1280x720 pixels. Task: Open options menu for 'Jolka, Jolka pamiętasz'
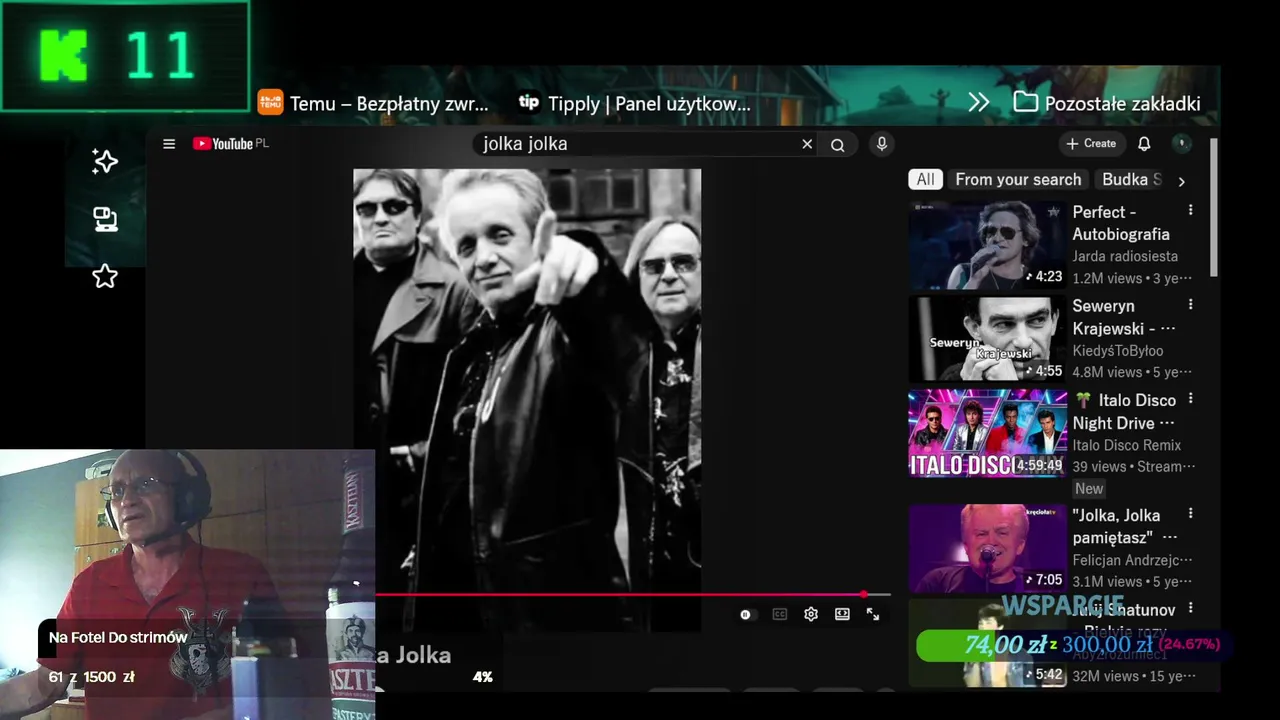tap(1190, 514)
